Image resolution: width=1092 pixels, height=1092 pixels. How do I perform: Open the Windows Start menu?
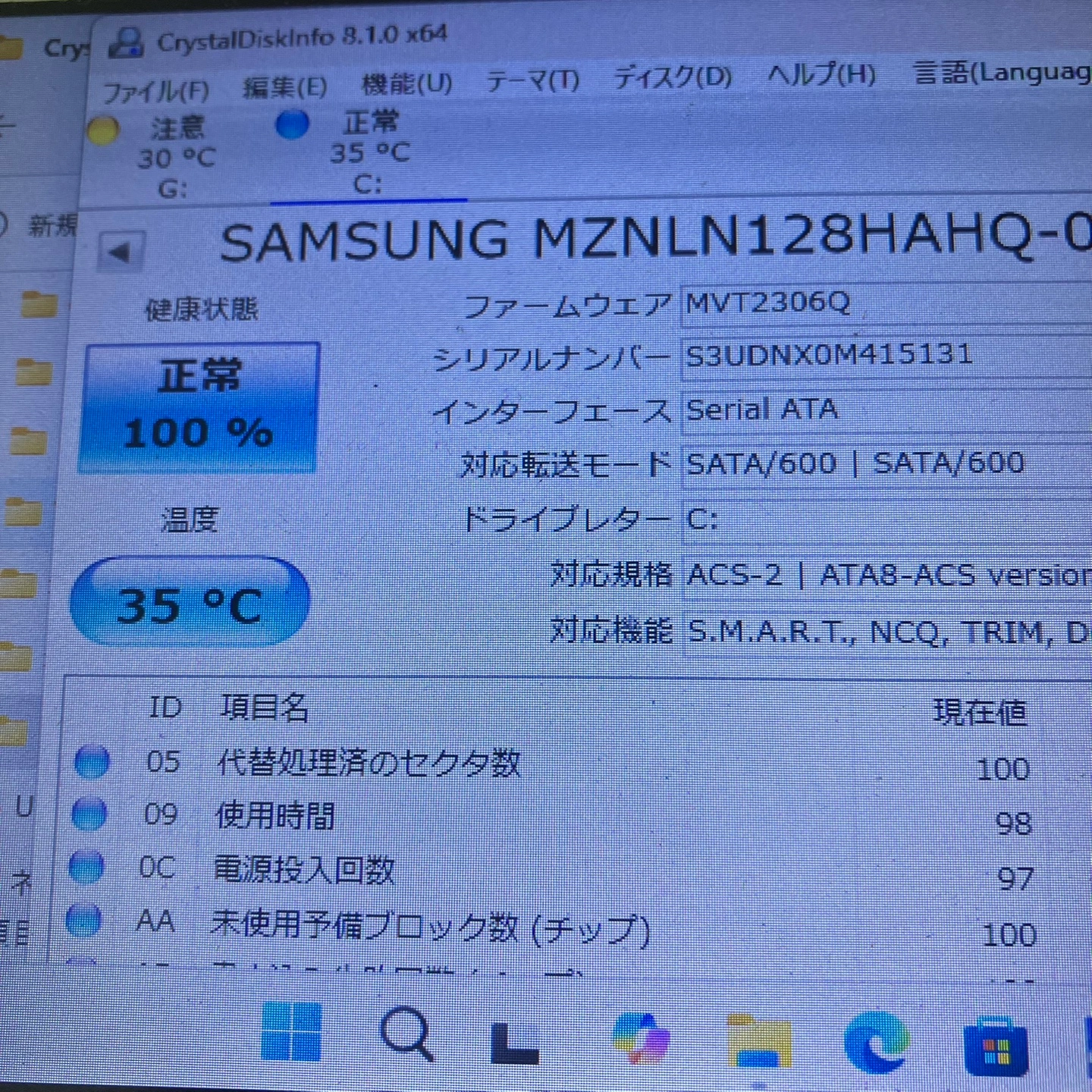point(291,1031)
